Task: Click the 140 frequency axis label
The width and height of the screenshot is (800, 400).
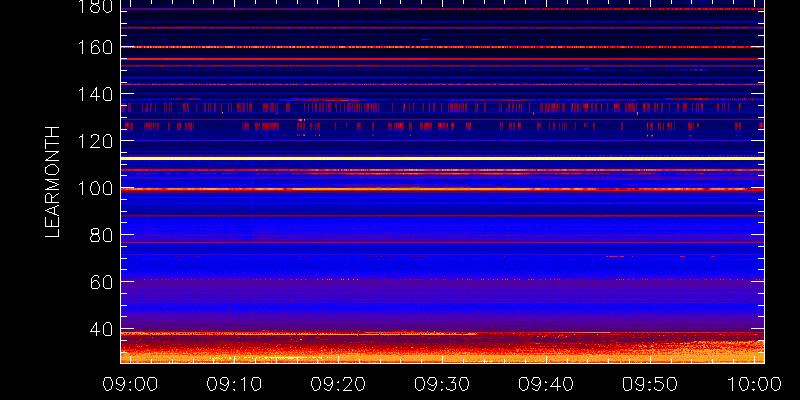Action: [x=96, y=95]
